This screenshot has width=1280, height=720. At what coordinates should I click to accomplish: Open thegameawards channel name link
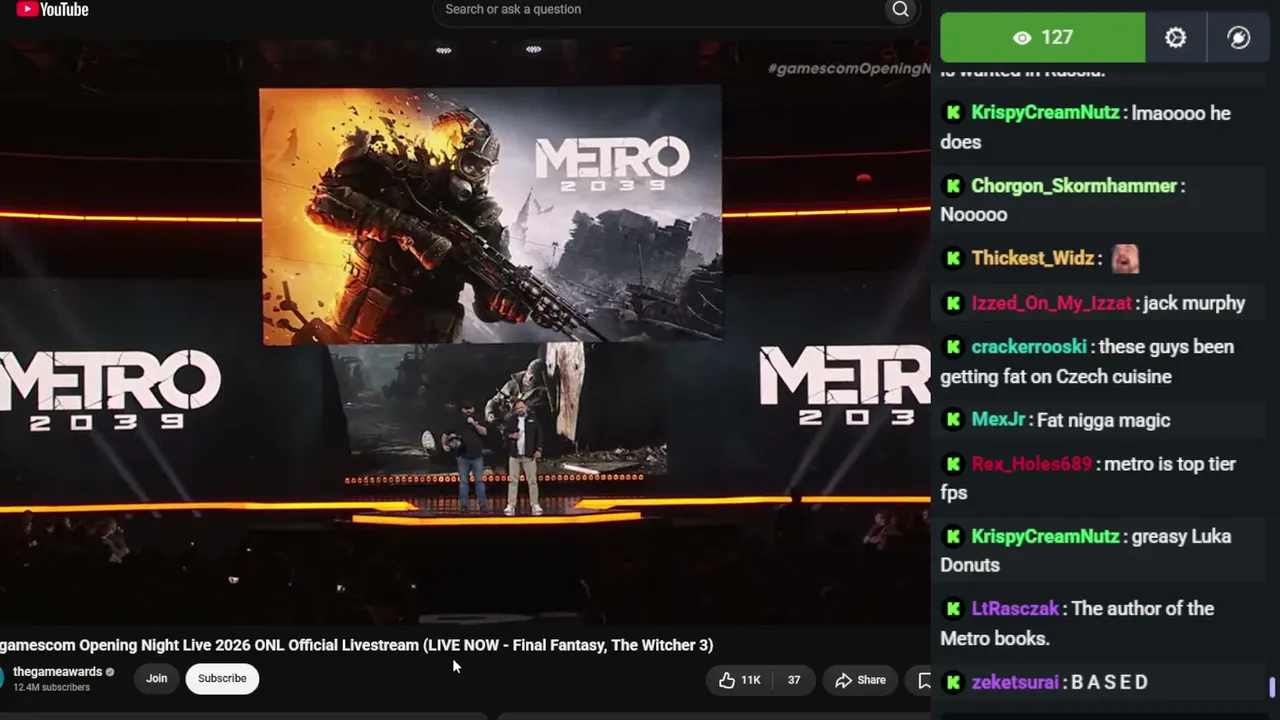pos(57,672)
